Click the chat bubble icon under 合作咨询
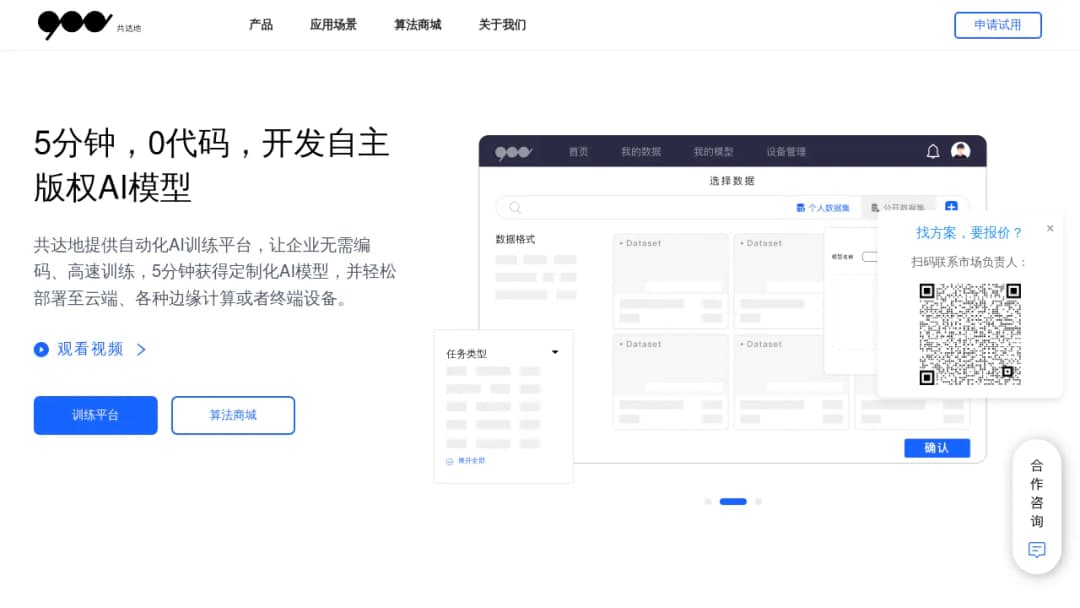Image resolution: width=1080 pixels, height=608 pixels. (1037, 549)
